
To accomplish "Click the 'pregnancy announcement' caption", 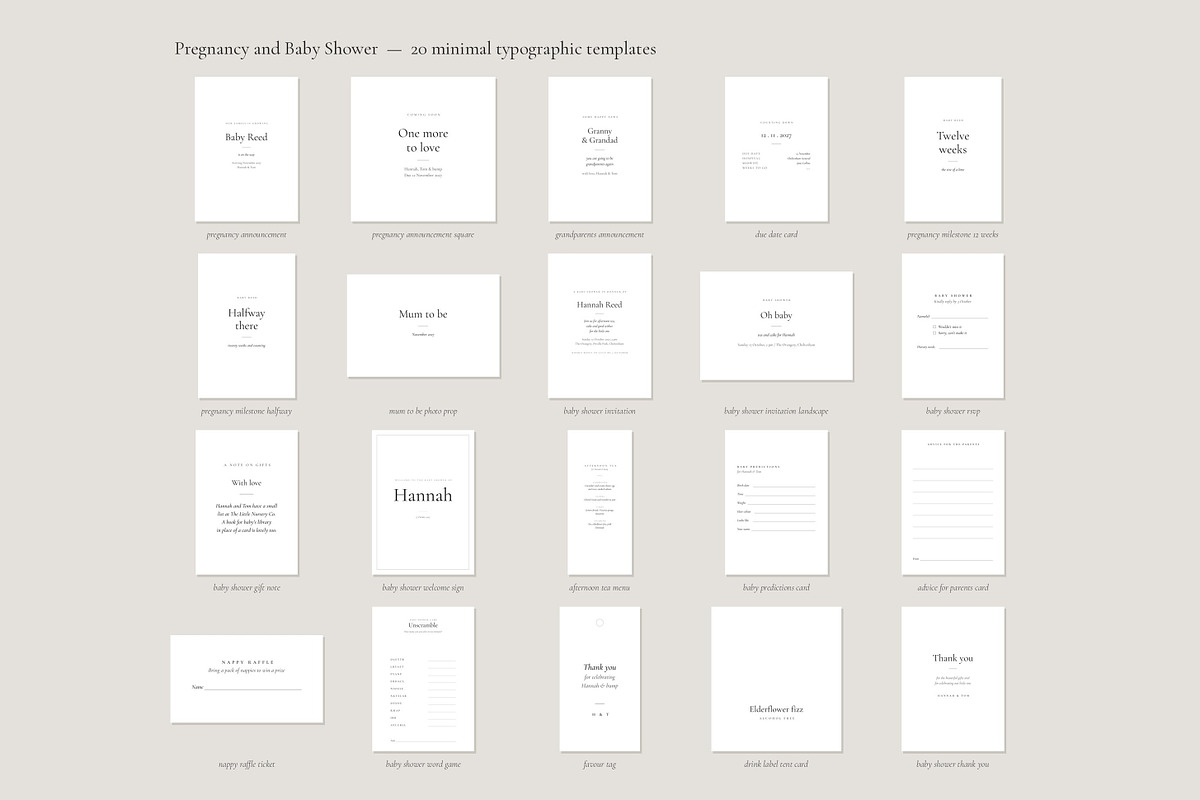I will [246, 235].
